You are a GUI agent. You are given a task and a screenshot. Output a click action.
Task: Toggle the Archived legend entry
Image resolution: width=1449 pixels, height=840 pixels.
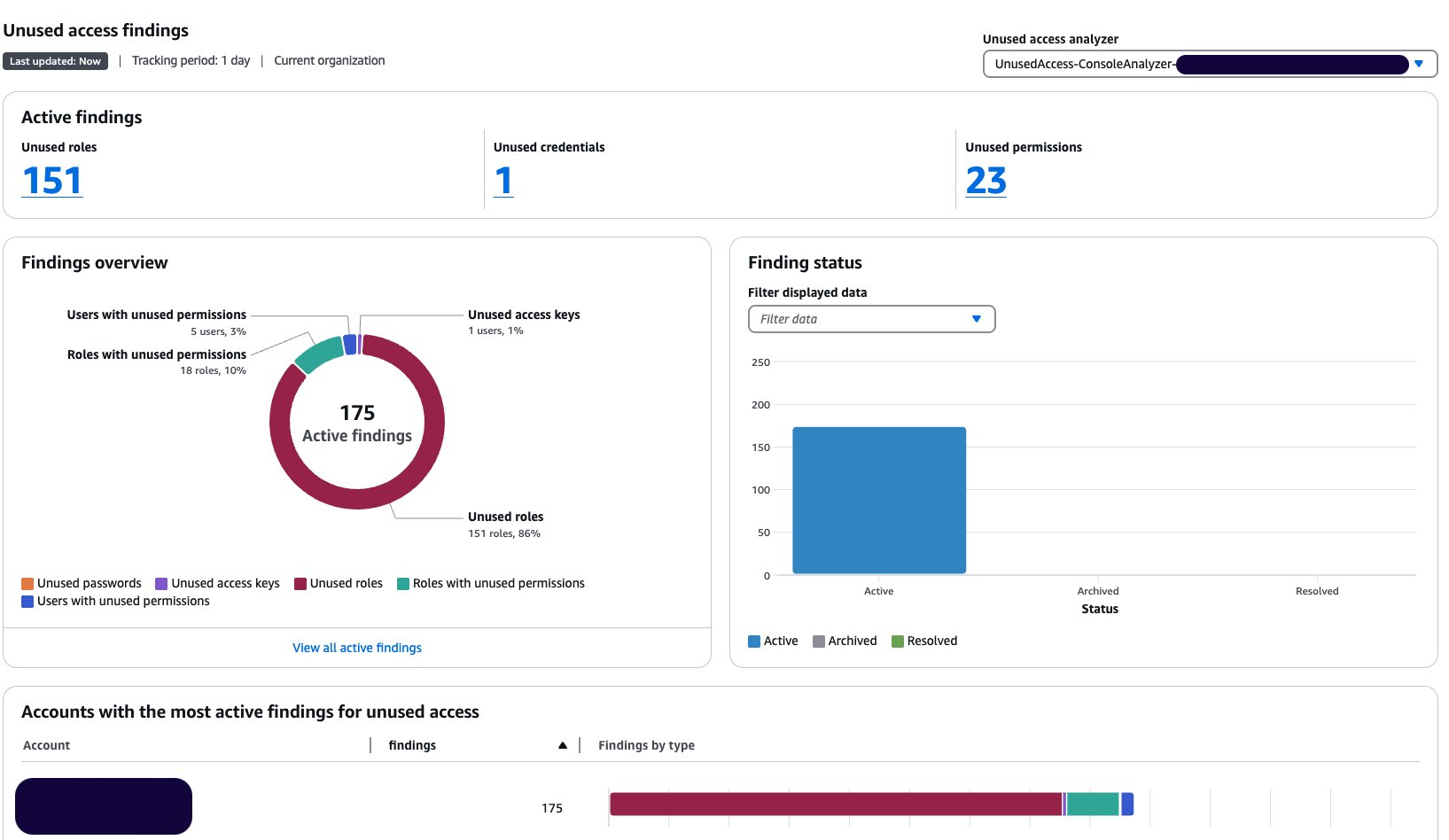tap(845, 640)
